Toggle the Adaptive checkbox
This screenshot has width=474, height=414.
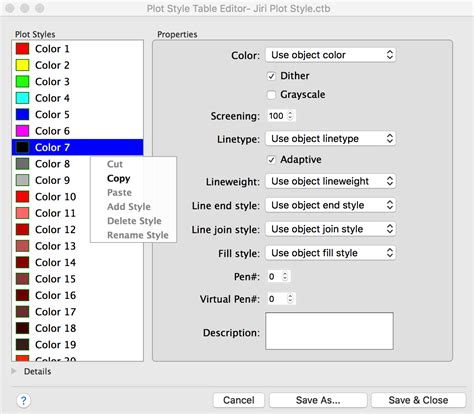271,160
